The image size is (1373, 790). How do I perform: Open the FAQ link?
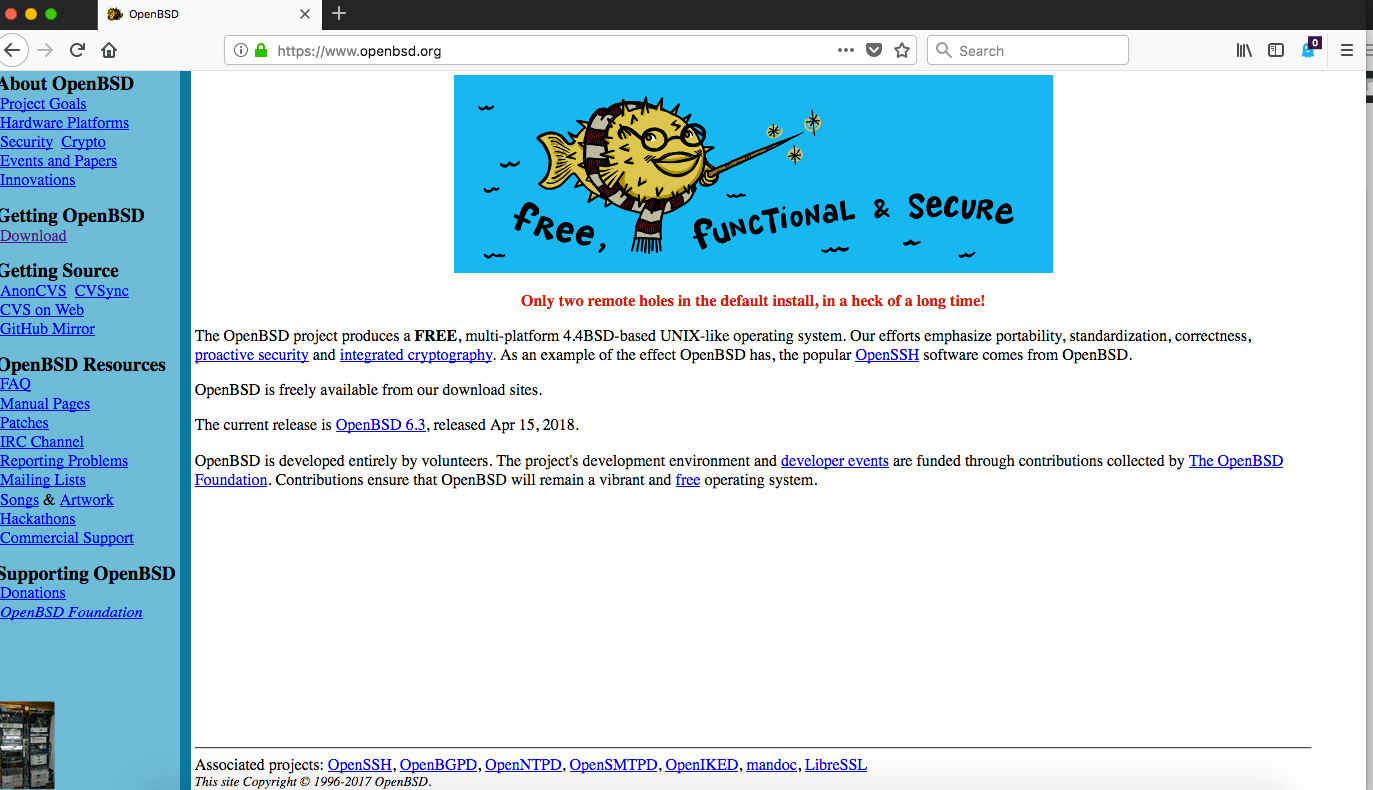pos(15,384)
